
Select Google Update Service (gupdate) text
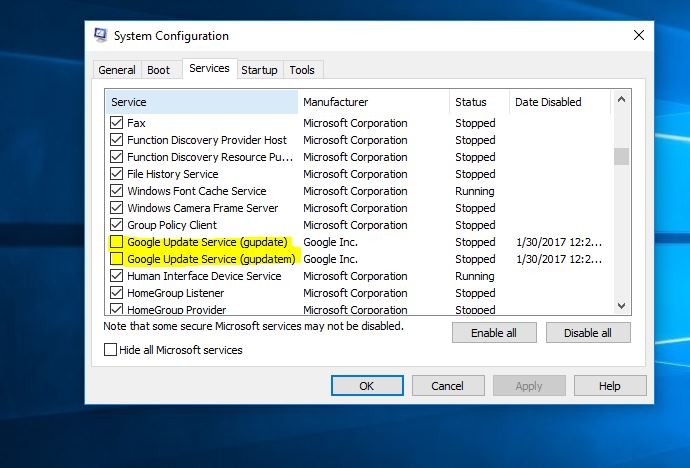(207, 242)
